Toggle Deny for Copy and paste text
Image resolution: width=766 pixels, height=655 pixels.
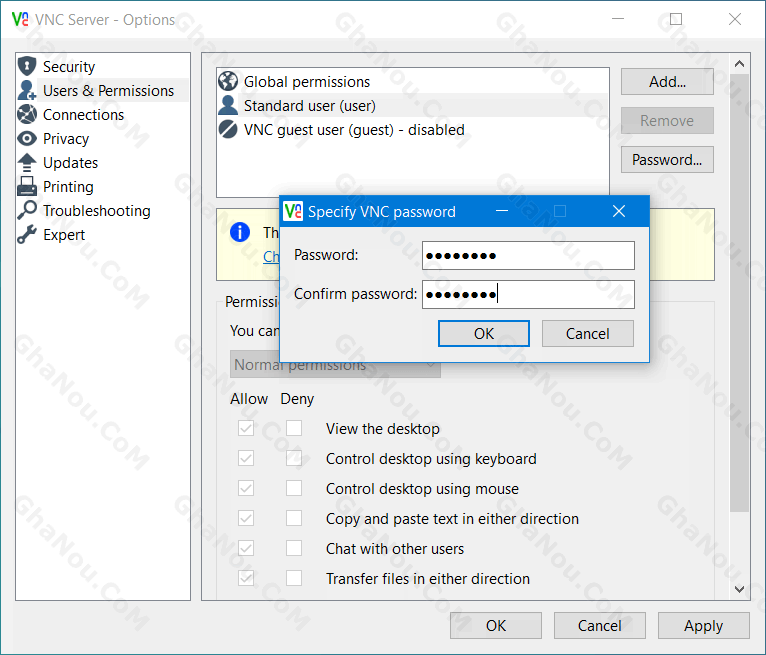294,518
